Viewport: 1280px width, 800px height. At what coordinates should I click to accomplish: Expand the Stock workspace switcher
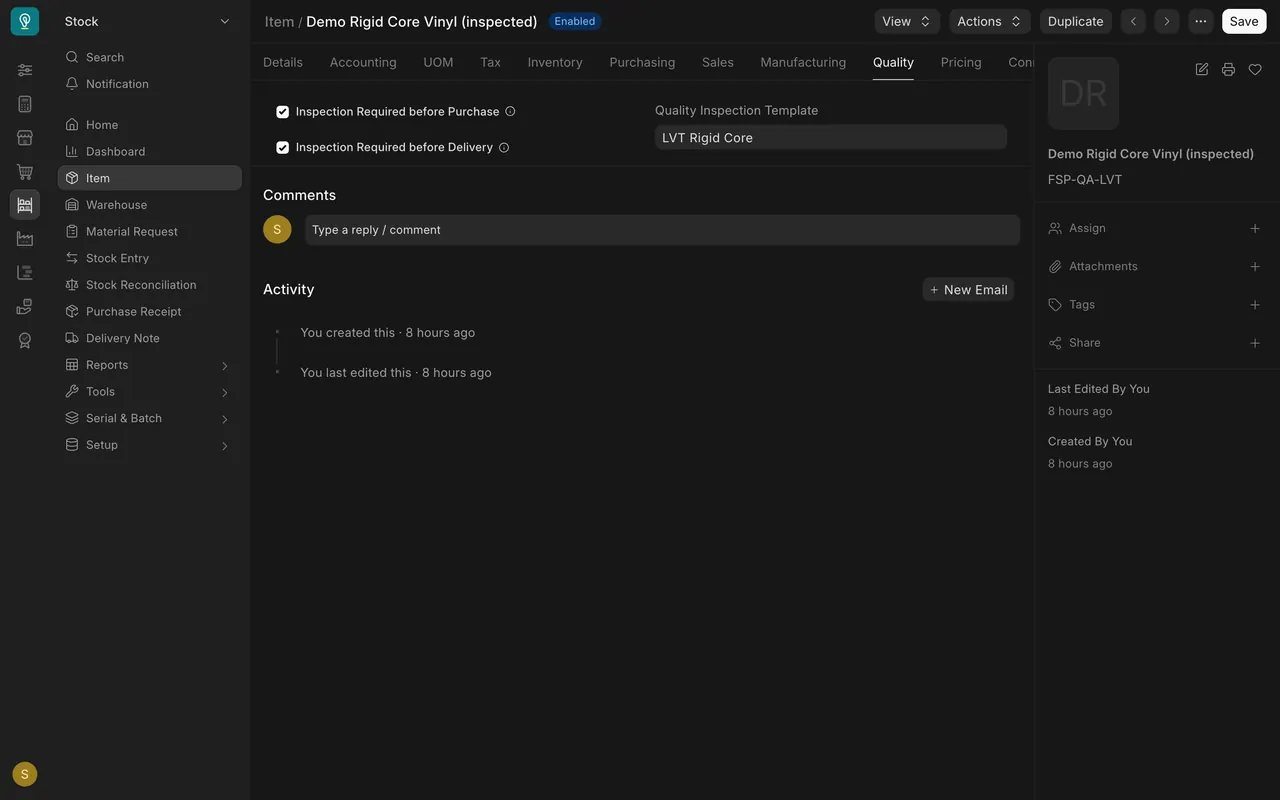click(x=148, y=21)
